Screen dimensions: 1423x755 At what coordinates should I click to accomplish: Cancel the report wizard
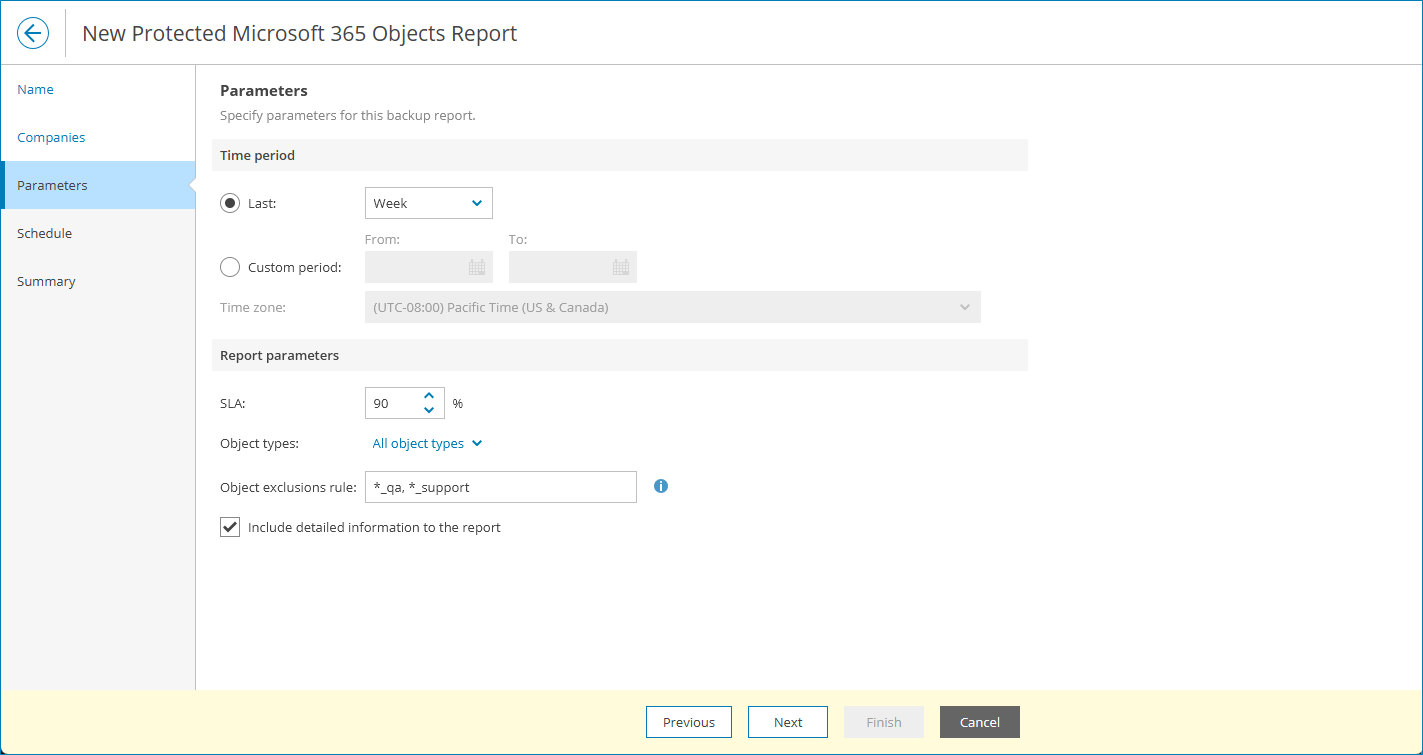pos(979,722)
